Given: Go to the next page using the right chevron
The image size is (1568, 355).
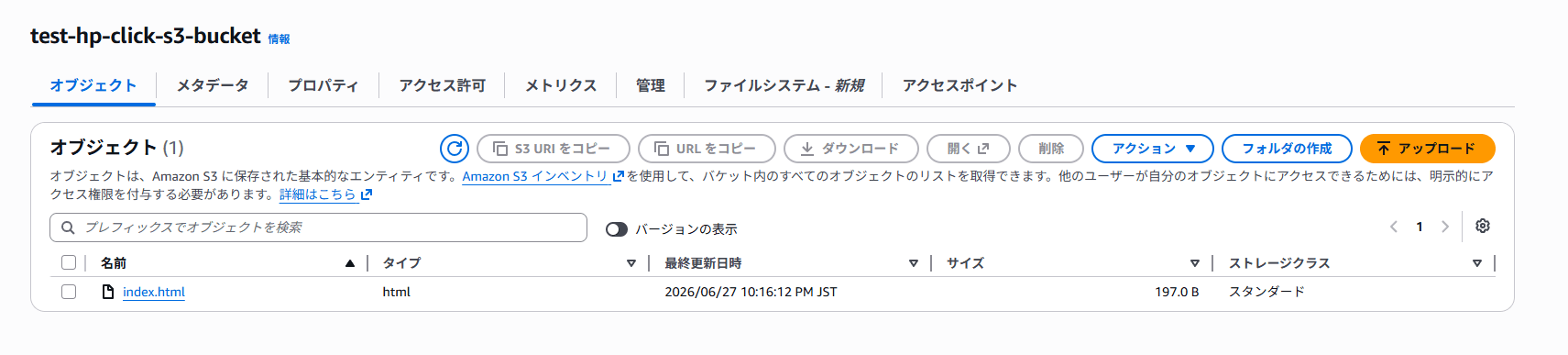Looking at the screenshot, I should tap(1445, 227).
